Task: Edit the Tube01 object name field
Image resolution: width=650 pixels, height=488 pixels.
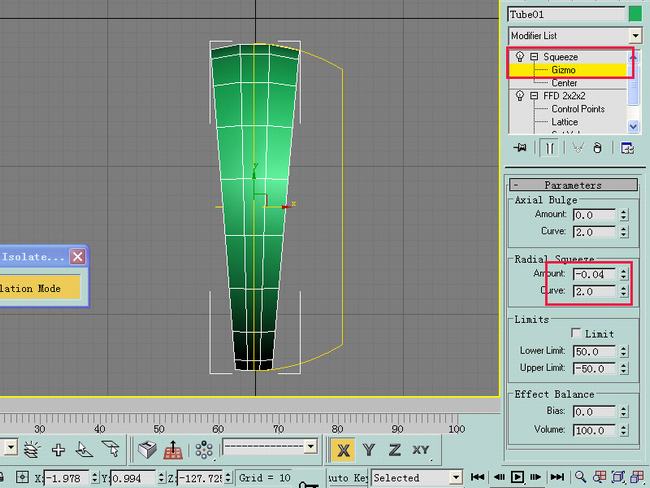Action: tap(566, 14)
